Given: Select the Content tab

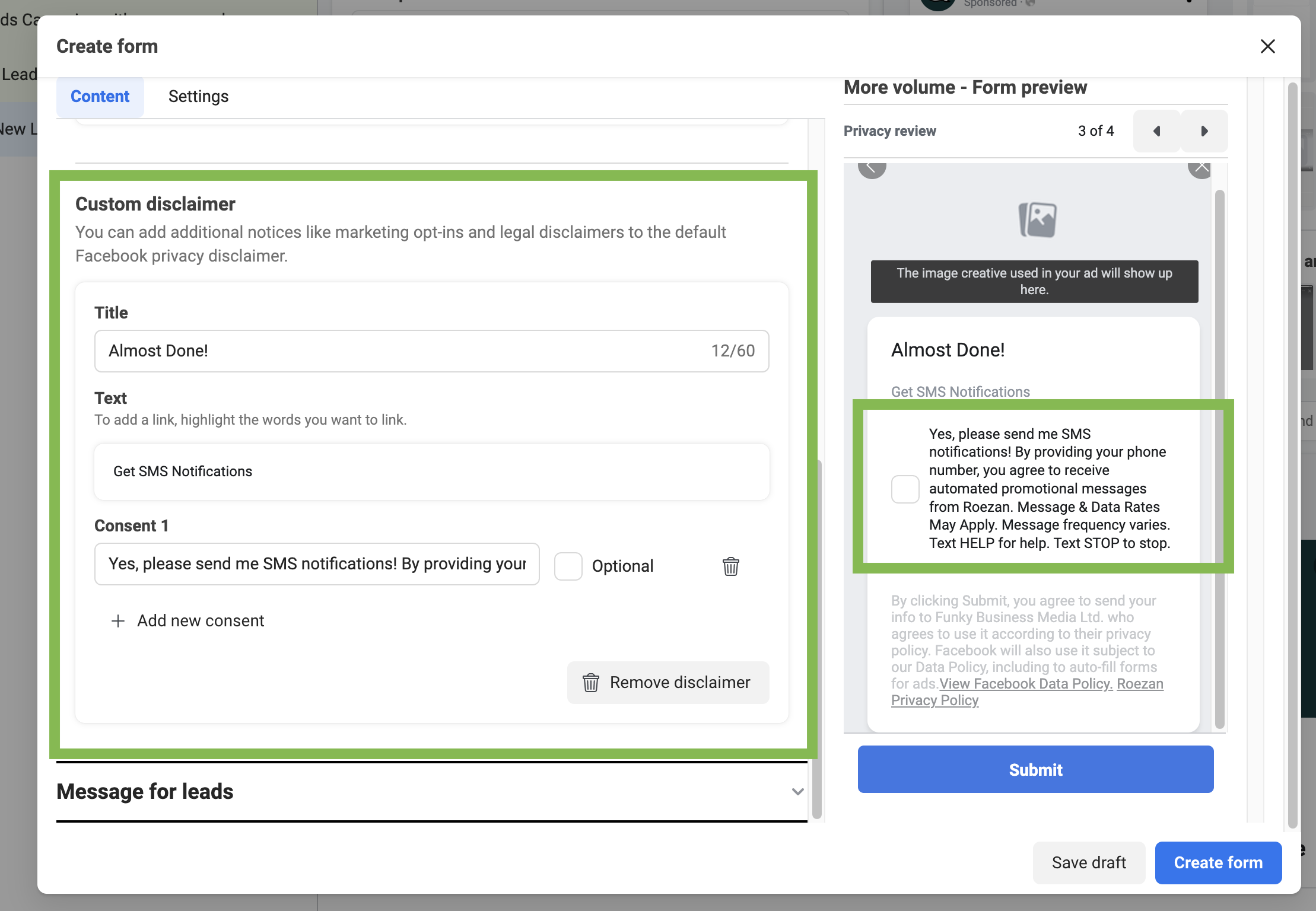Looking at the screenshot, I should [100, 96].
